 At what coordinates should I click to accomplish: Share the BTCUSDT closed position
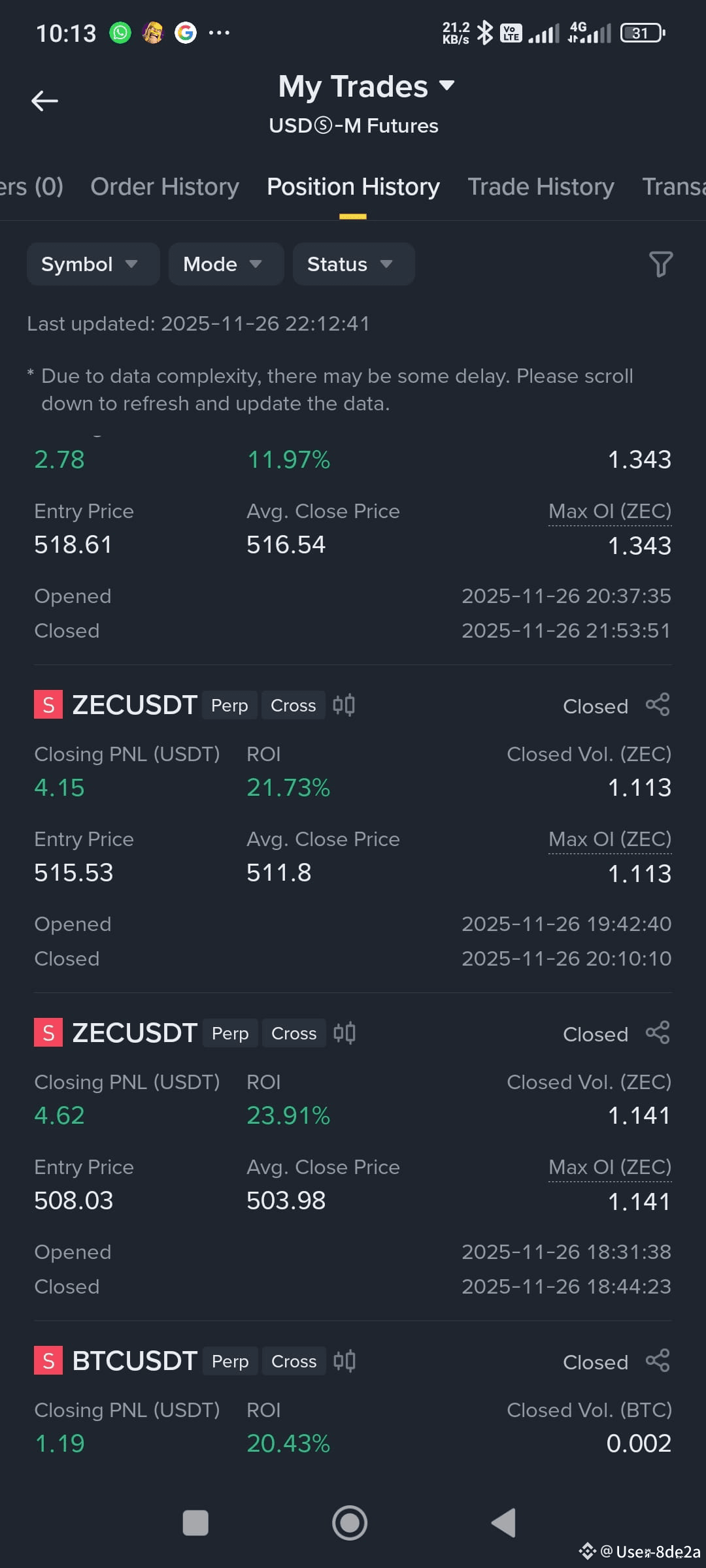click(658, 1361)
